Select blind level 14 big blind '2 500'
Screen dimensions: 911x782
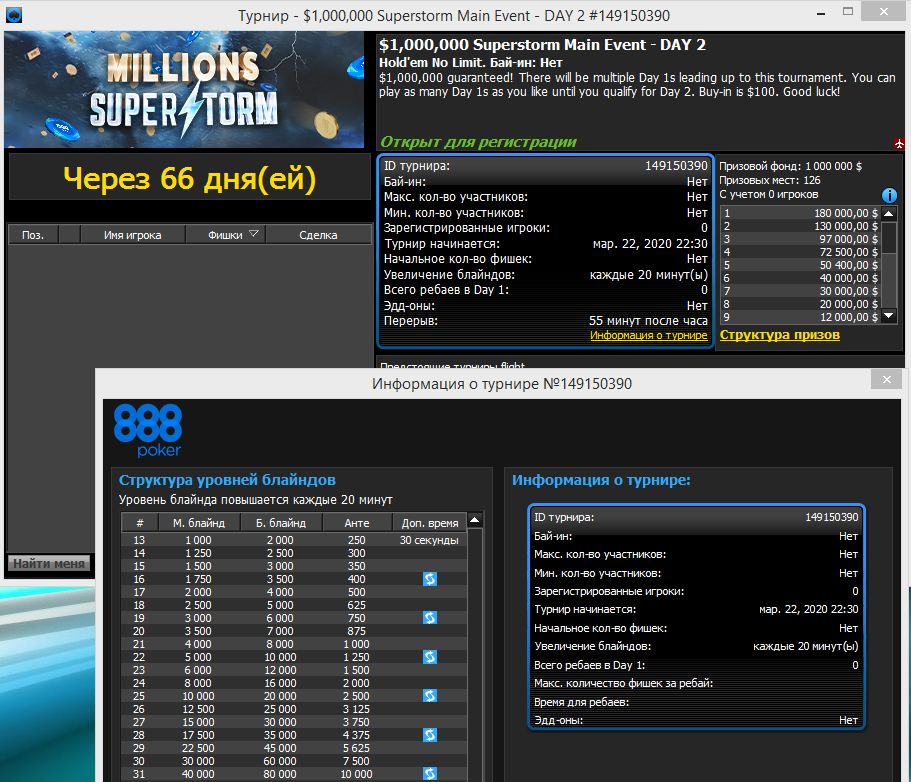pos(280,553)
